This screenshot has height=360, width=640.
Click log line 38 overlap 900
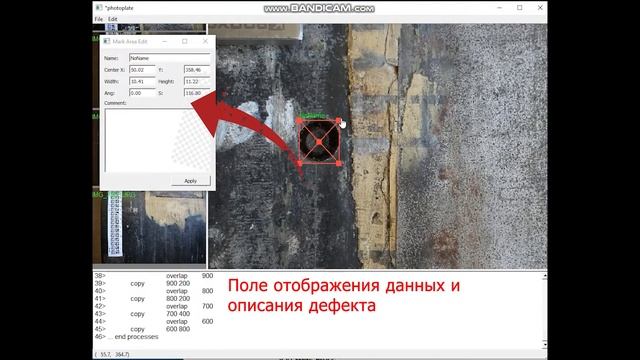[x=154, y=276]
